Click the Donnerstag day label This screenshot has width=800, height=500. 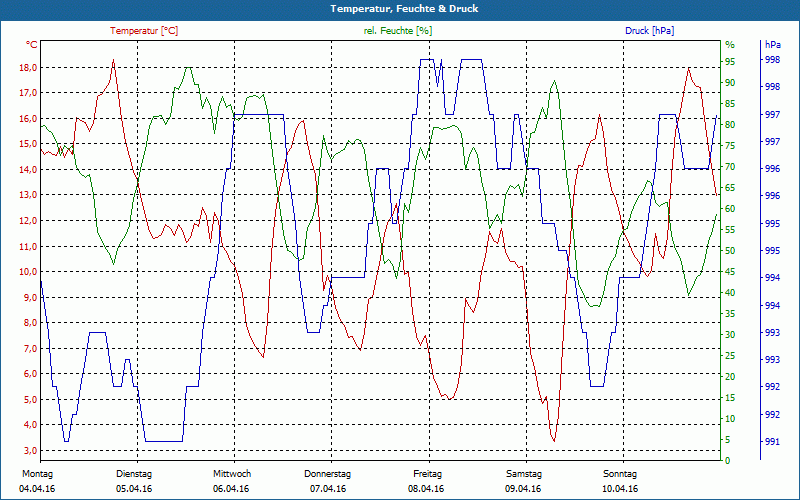point(328,474)
